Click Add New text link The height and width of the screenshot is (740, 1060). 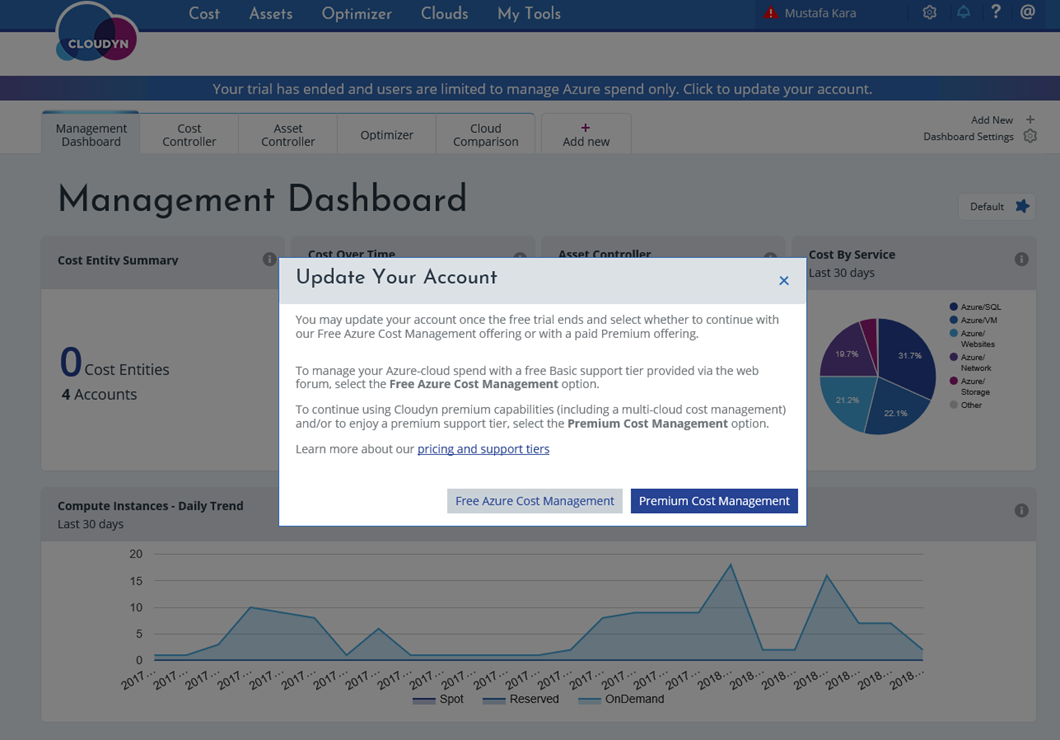click(992, 120)
